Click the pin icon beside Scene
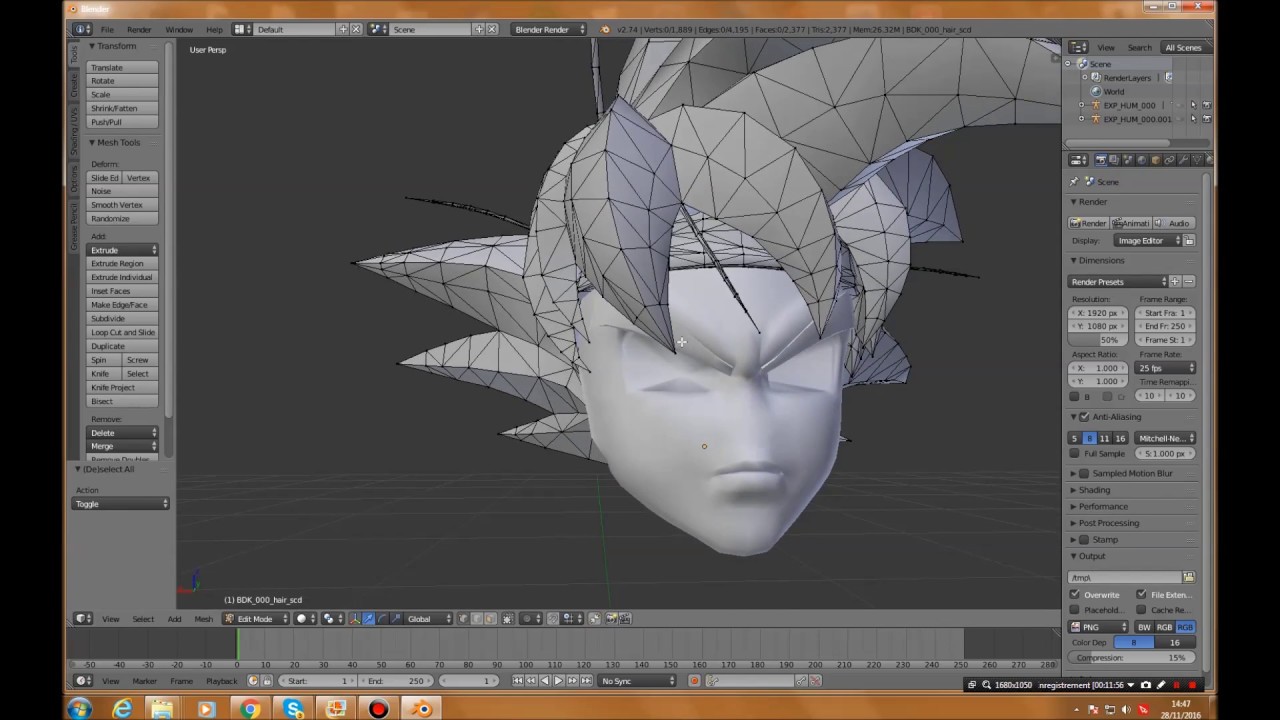The image size is (1280, 720). (x=1074, y=182)
